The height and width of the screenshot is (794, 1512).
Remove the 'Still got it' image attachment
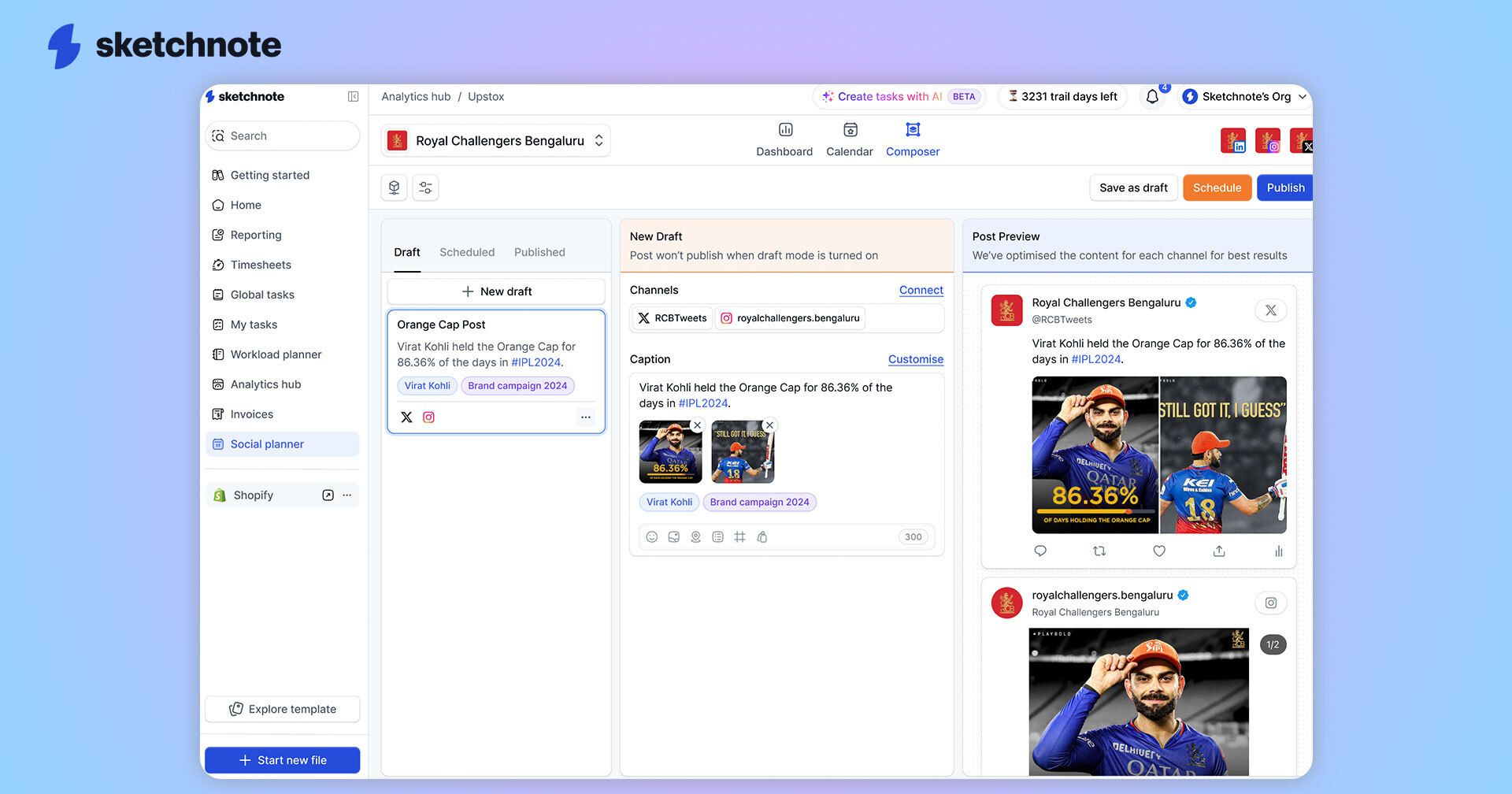coord(769,425)
